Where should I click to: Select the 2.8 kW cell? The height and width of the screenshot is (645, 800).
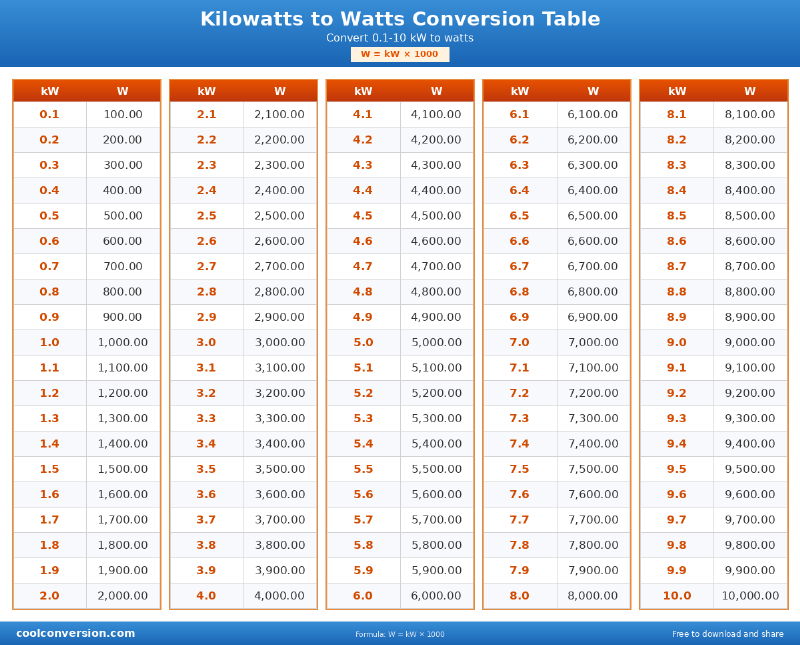click(207, 291)
